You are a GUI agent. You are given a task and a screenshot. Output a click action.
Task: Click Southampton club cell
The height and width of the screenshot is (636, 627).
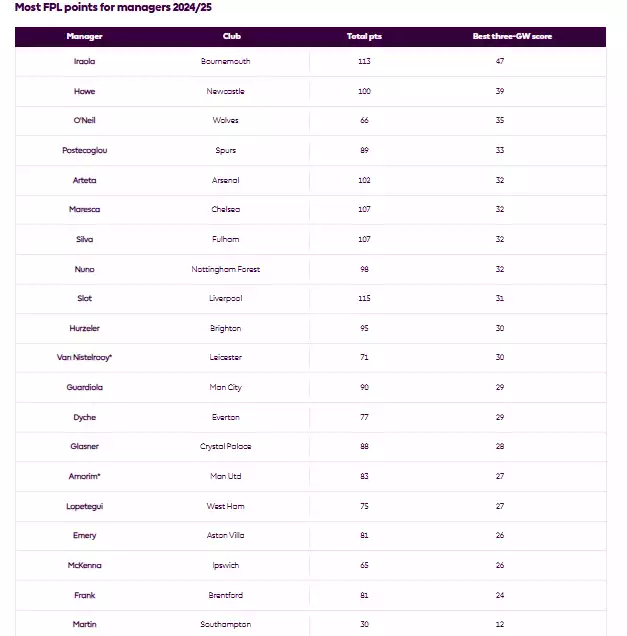(x=225, y=625)
